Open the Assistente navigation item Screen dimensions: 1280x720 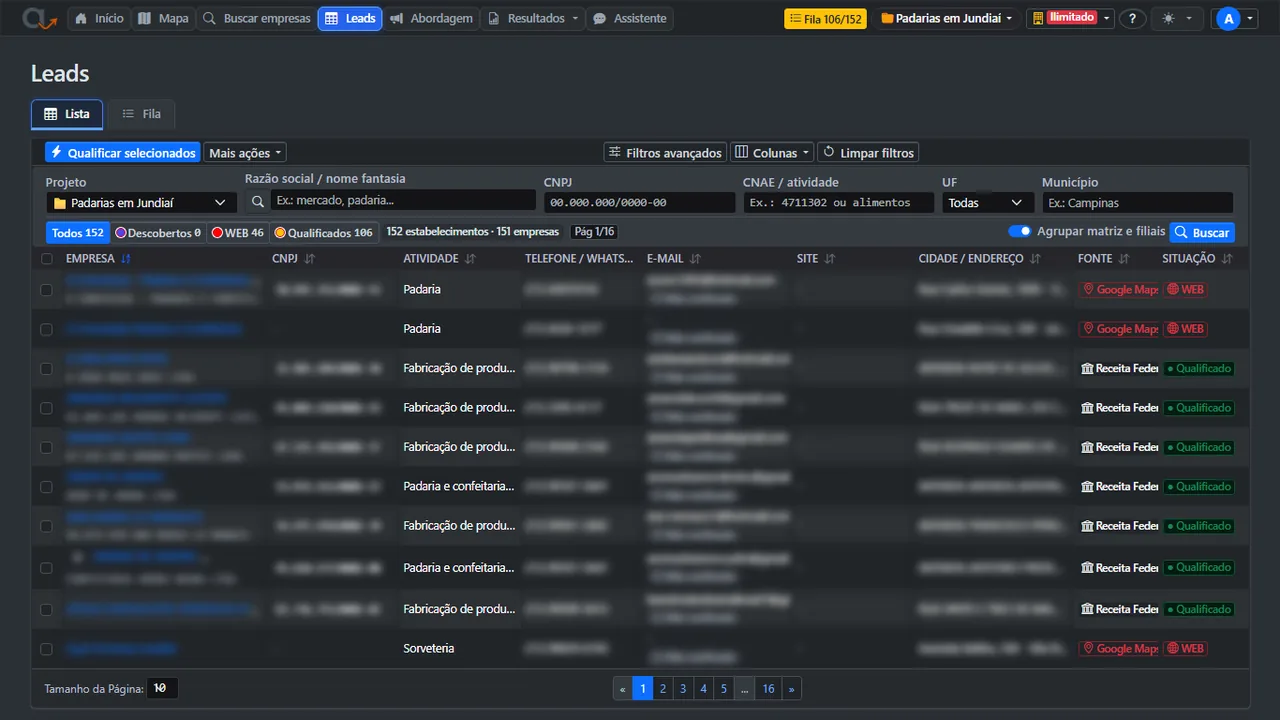629,19
